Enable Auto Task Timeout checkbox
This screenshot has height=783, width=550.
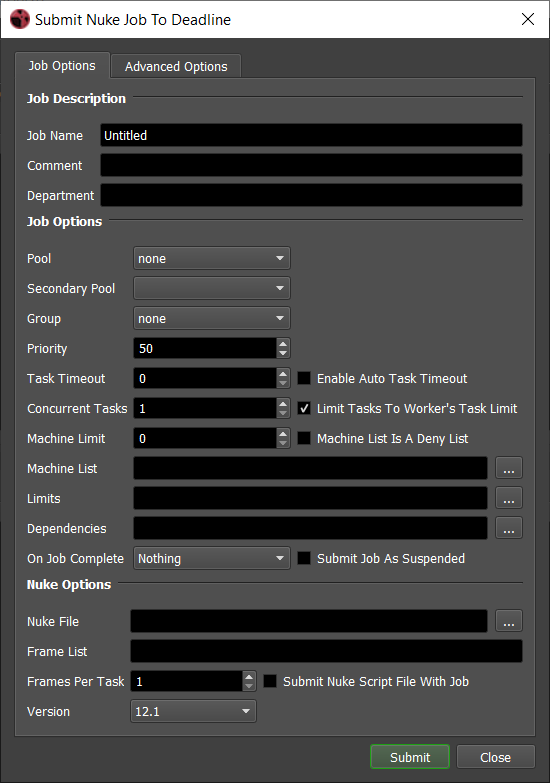click(304, 378)
